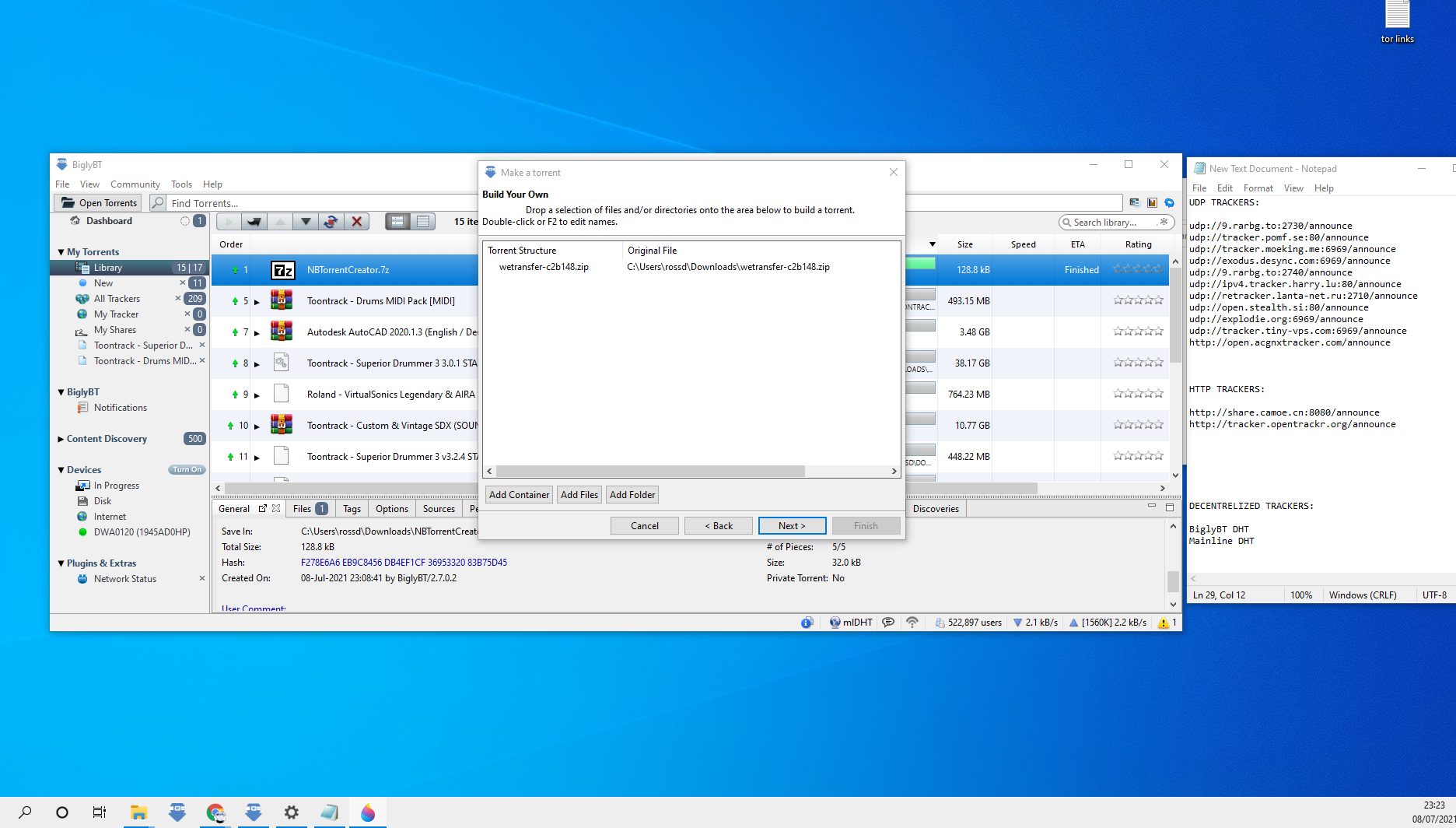
Task: Open the View menu in BiglyBT
Action: pyautogui.click(x=89, y=184)
